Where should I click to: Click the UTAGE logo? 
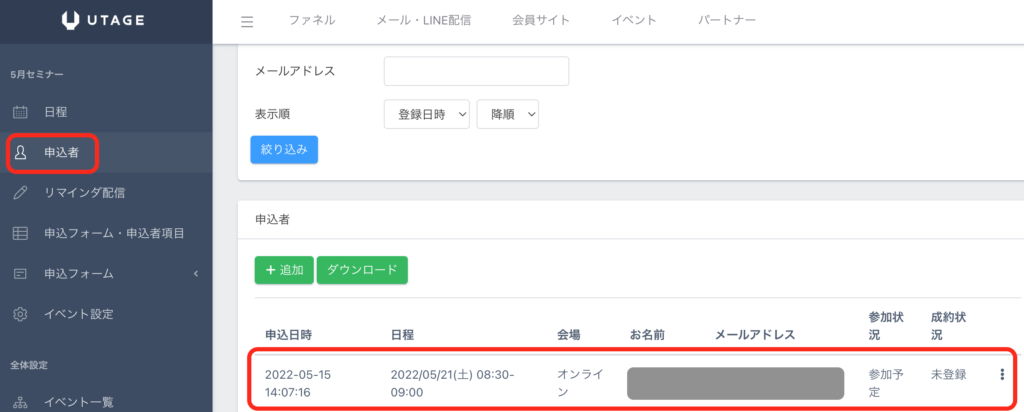pos(105,20)
